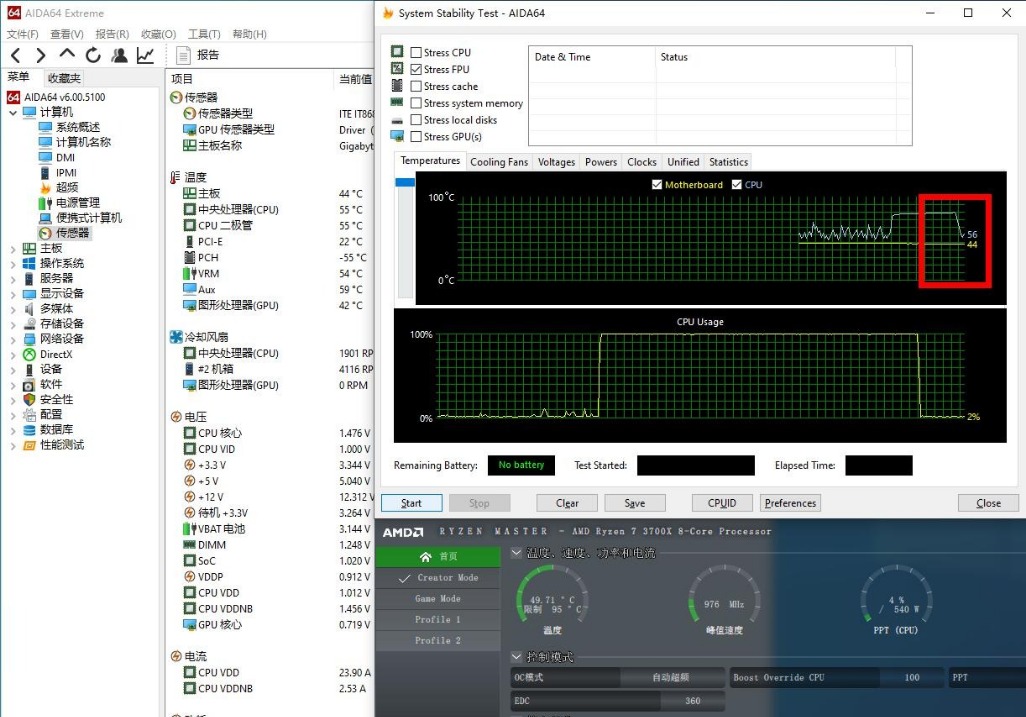This screenshot has height=717, width=1026.
Task: Toggle Motherboard graph checkbox
Action: pyautogui.click(x=657, y=184)
